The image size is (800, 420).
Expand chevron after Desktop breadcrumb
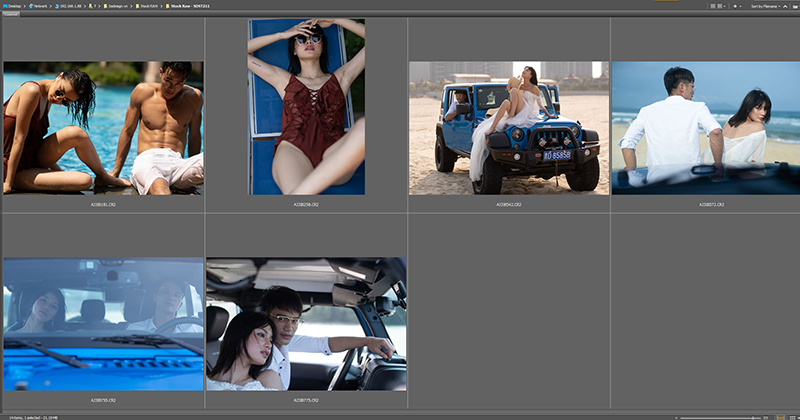(x=25, y=6)
